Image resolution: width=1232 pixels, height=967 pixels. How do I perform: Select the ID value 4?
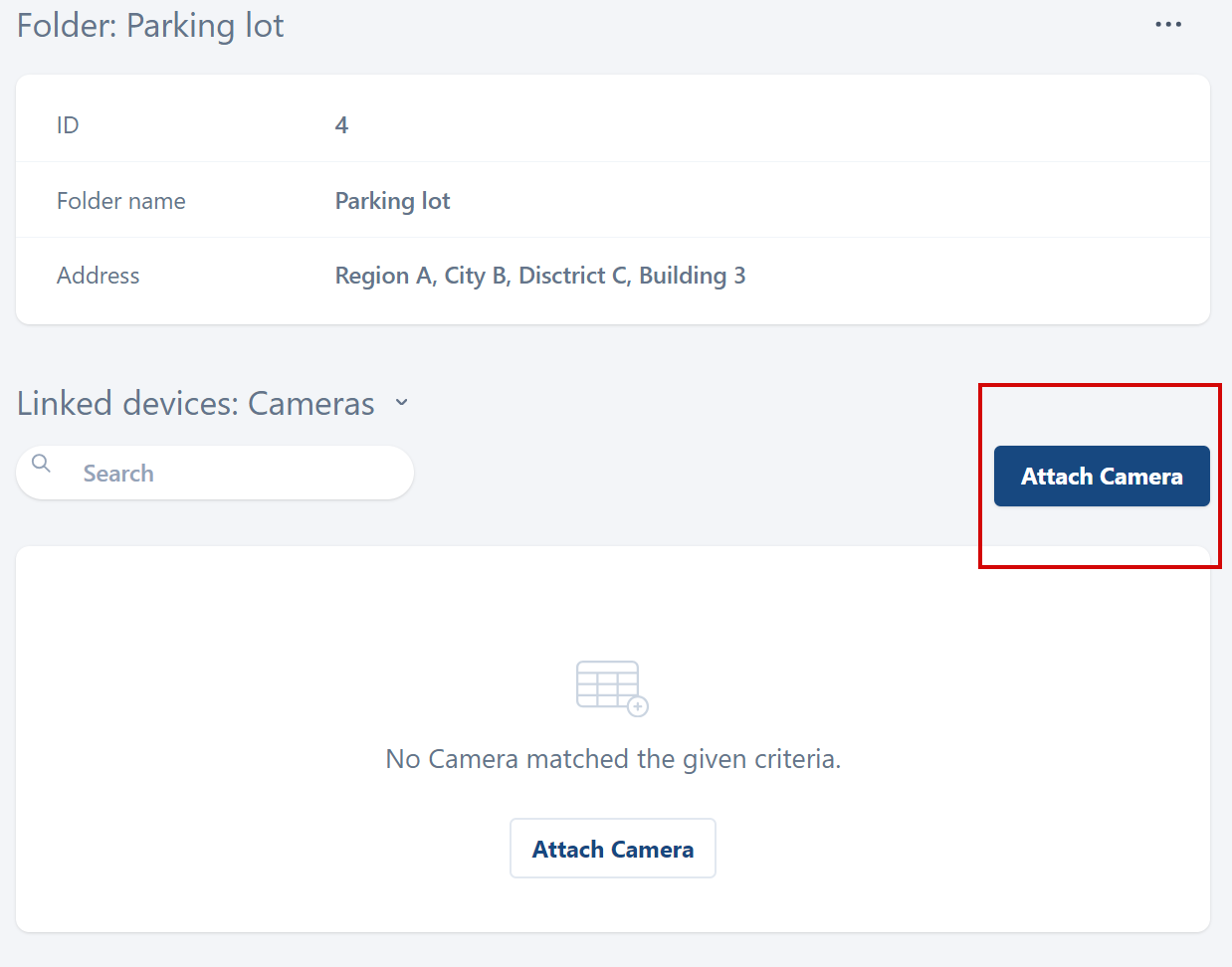341,125
